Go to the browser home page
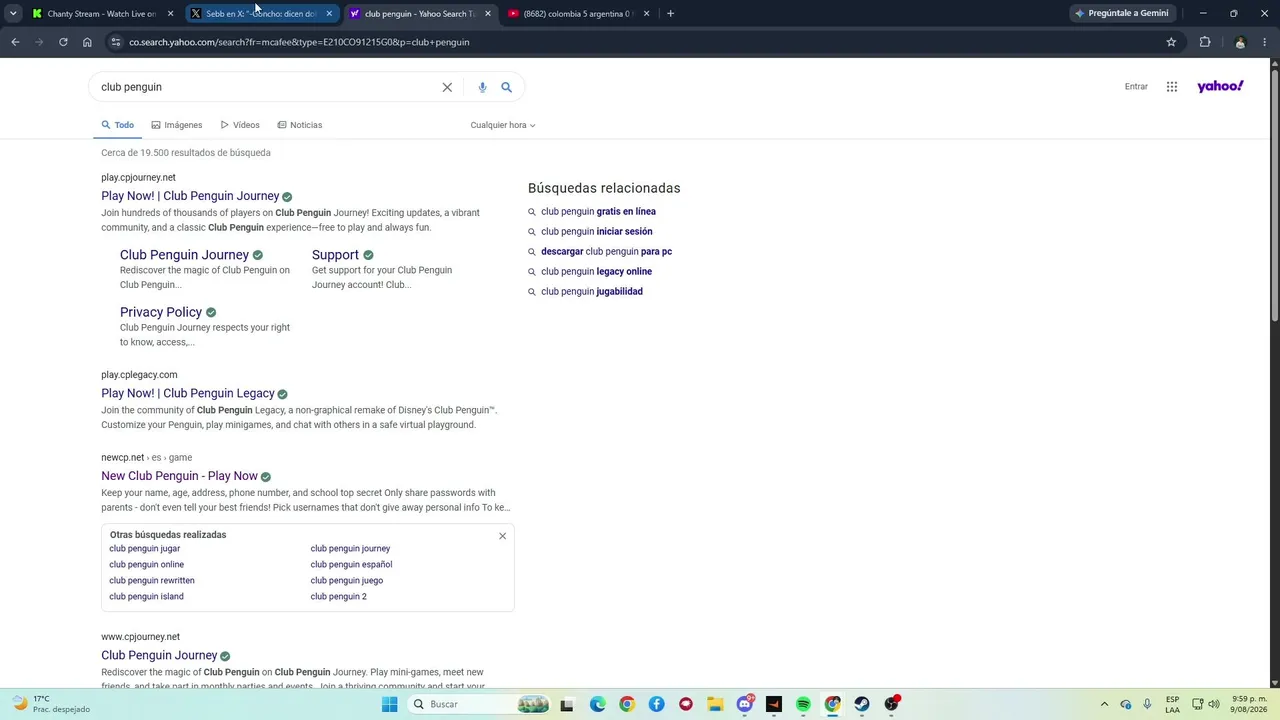1280x720 pixels. [87, 42]
